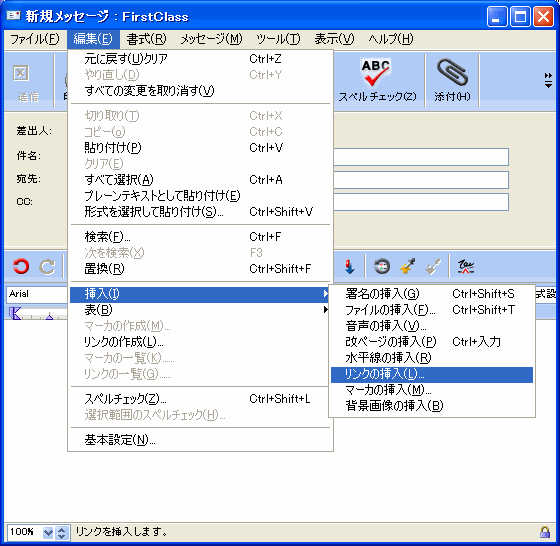Open the 書式(R) format menu
The height and width of the screenshot is (546, 560).
pyautogui.click(x=146, y=39)
